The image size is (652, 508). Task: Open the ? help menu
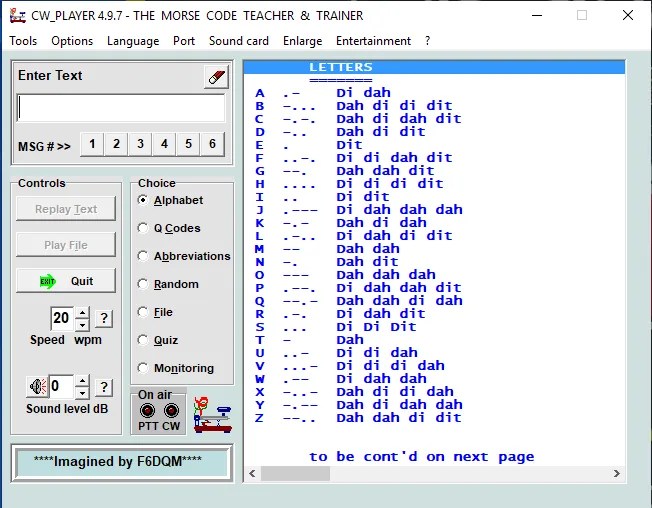pos(427,41)
